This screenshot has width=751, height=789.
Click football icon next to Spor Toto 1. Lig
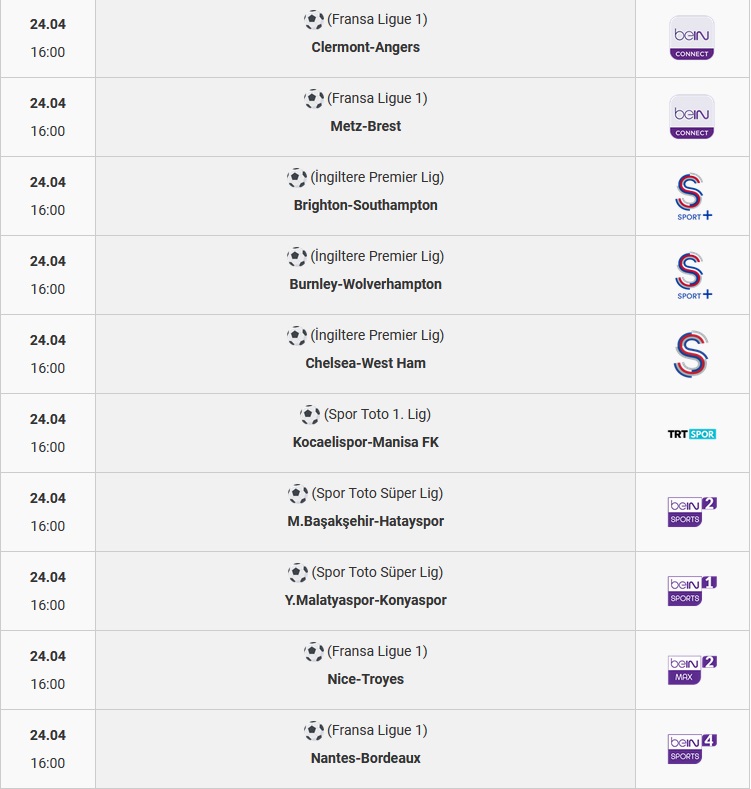[310, 415]
